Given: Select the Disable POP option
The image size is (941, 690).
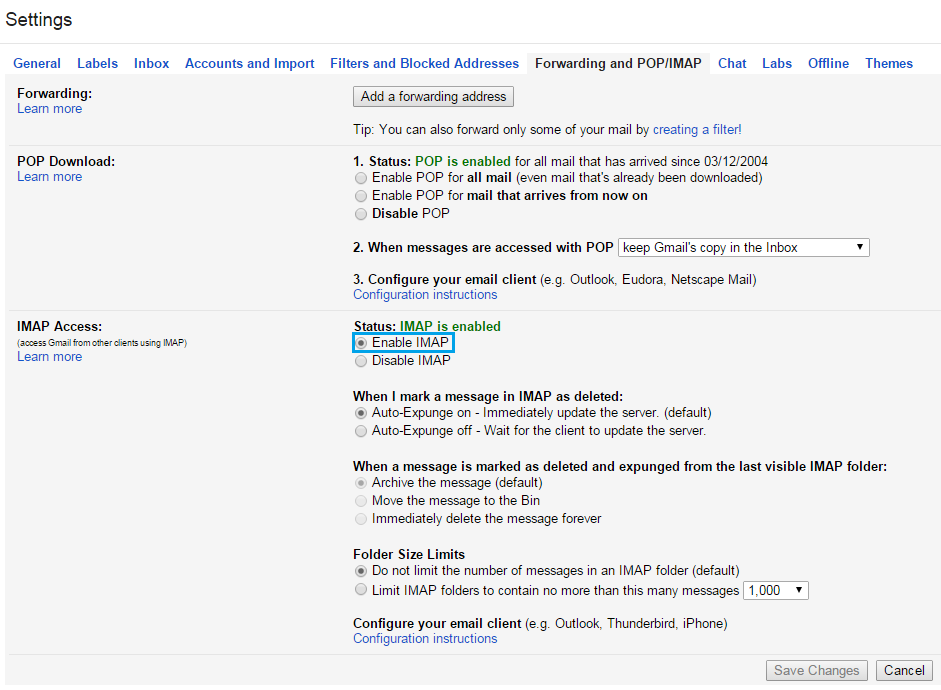Looking at the screenshot, I should coord(361,214).
